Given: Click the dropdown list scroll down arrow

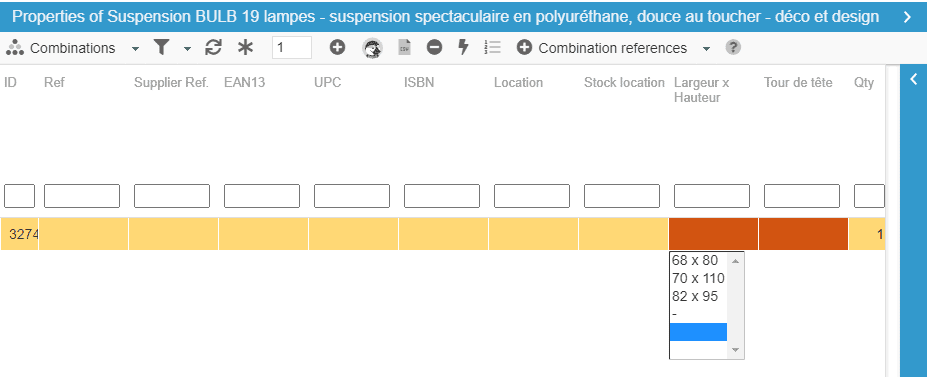Looking at the screenshot, I should tap(735, 350).
